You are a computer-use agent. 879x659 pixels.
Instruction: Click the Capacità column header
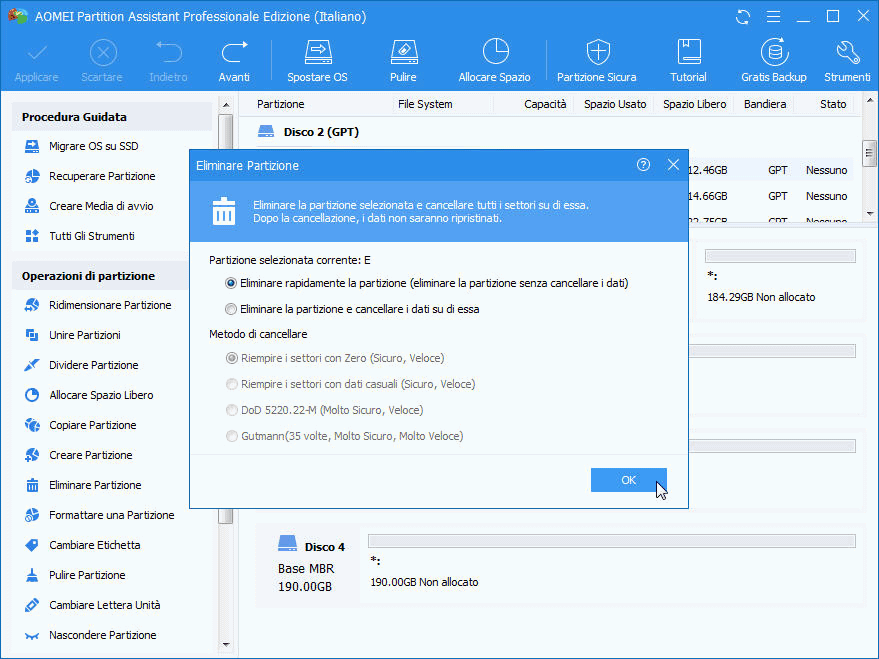(x=545, y=104)
